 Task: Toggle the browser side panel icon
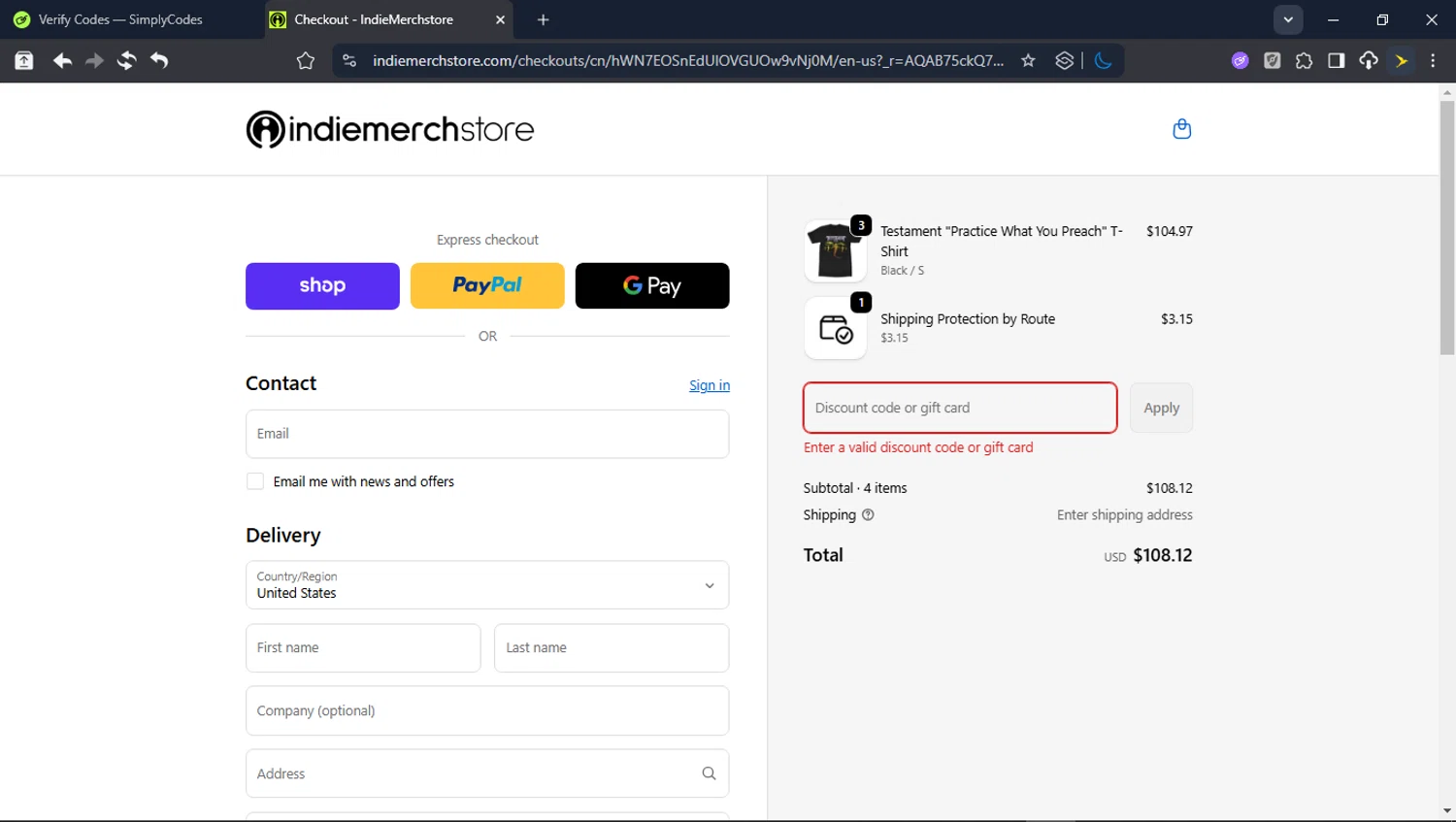(1337, 60)
